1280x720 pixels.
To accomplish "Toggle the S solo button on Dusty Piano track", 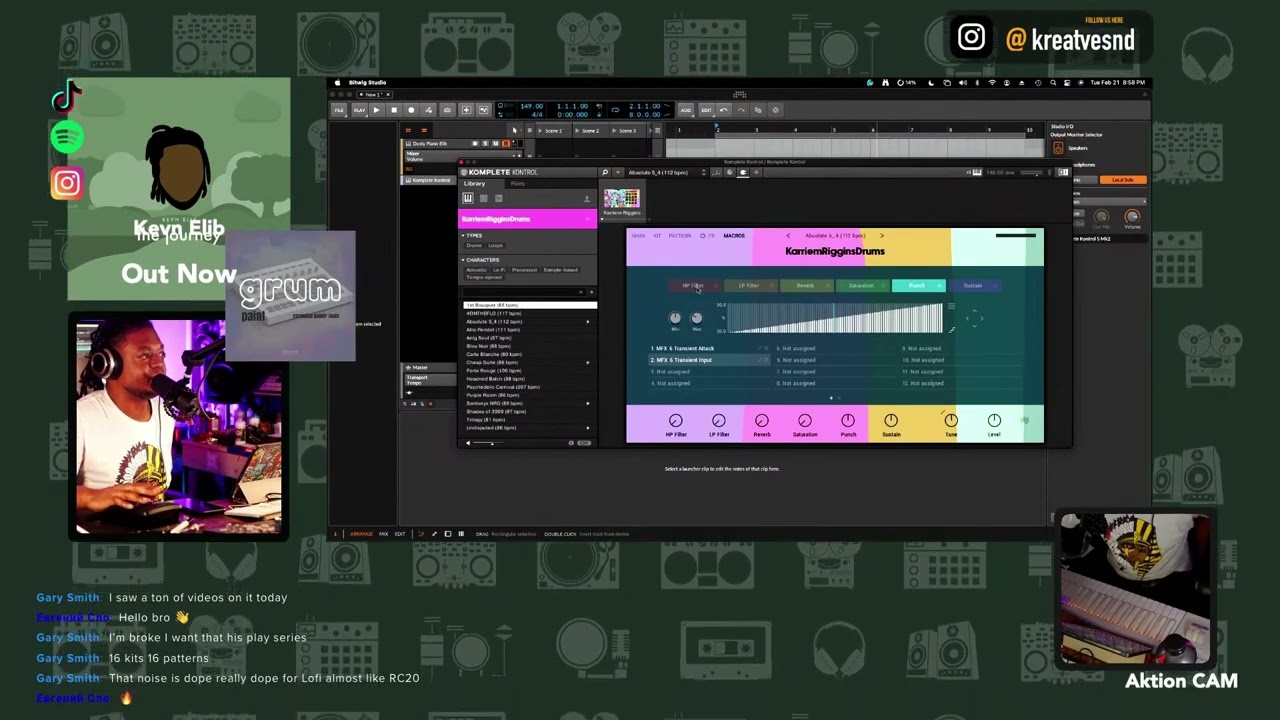I will [x=485, y=143].
